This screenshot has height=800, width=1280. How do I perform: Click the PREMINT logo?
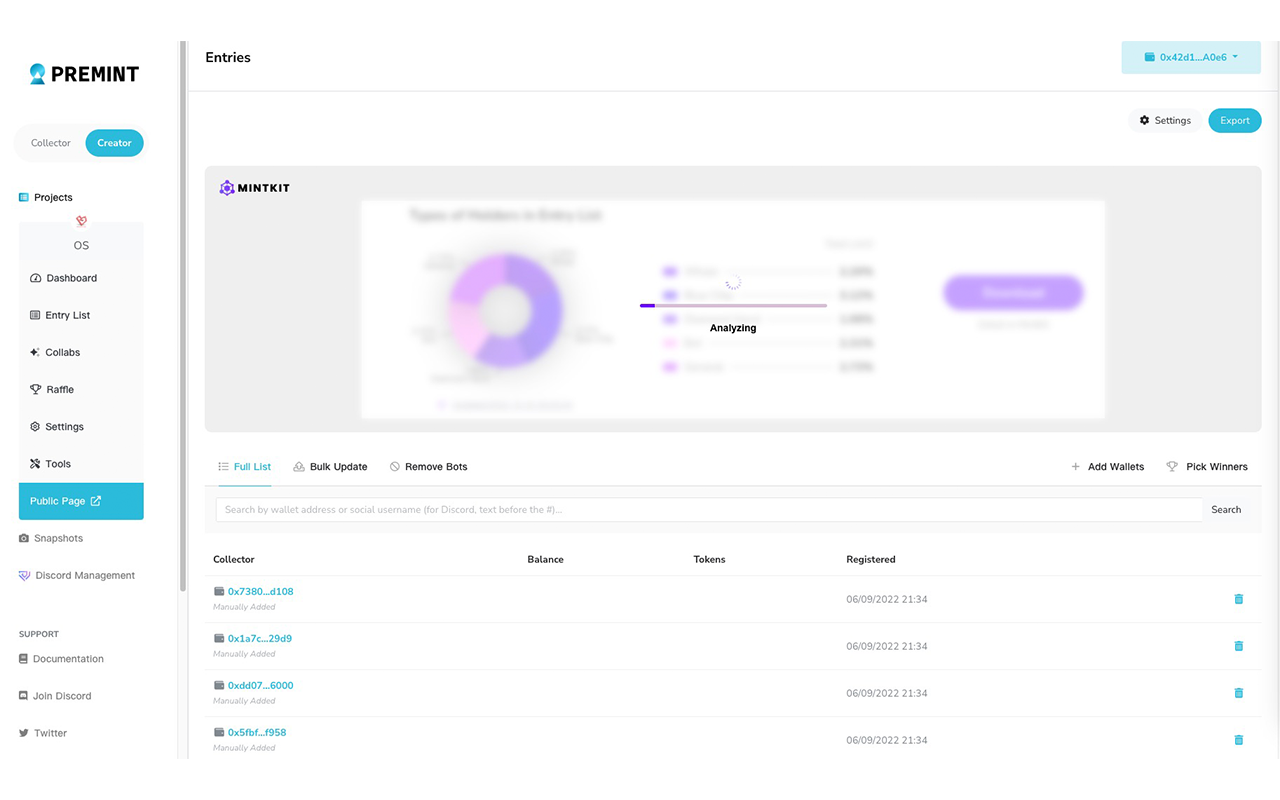[84, 74]
